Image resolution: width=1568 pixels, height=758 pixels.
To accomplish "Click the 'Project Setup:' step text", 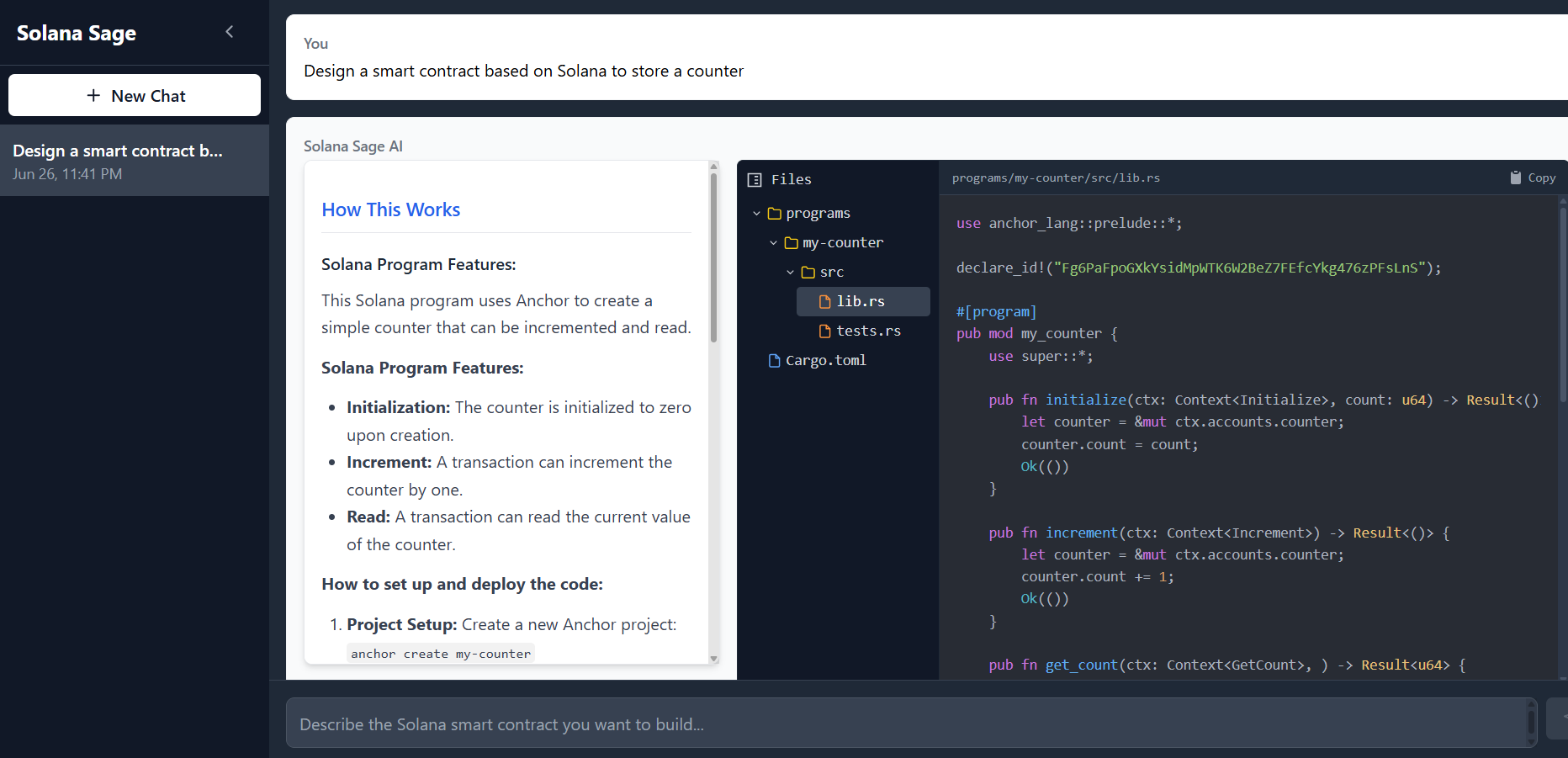I will (402, 624).
